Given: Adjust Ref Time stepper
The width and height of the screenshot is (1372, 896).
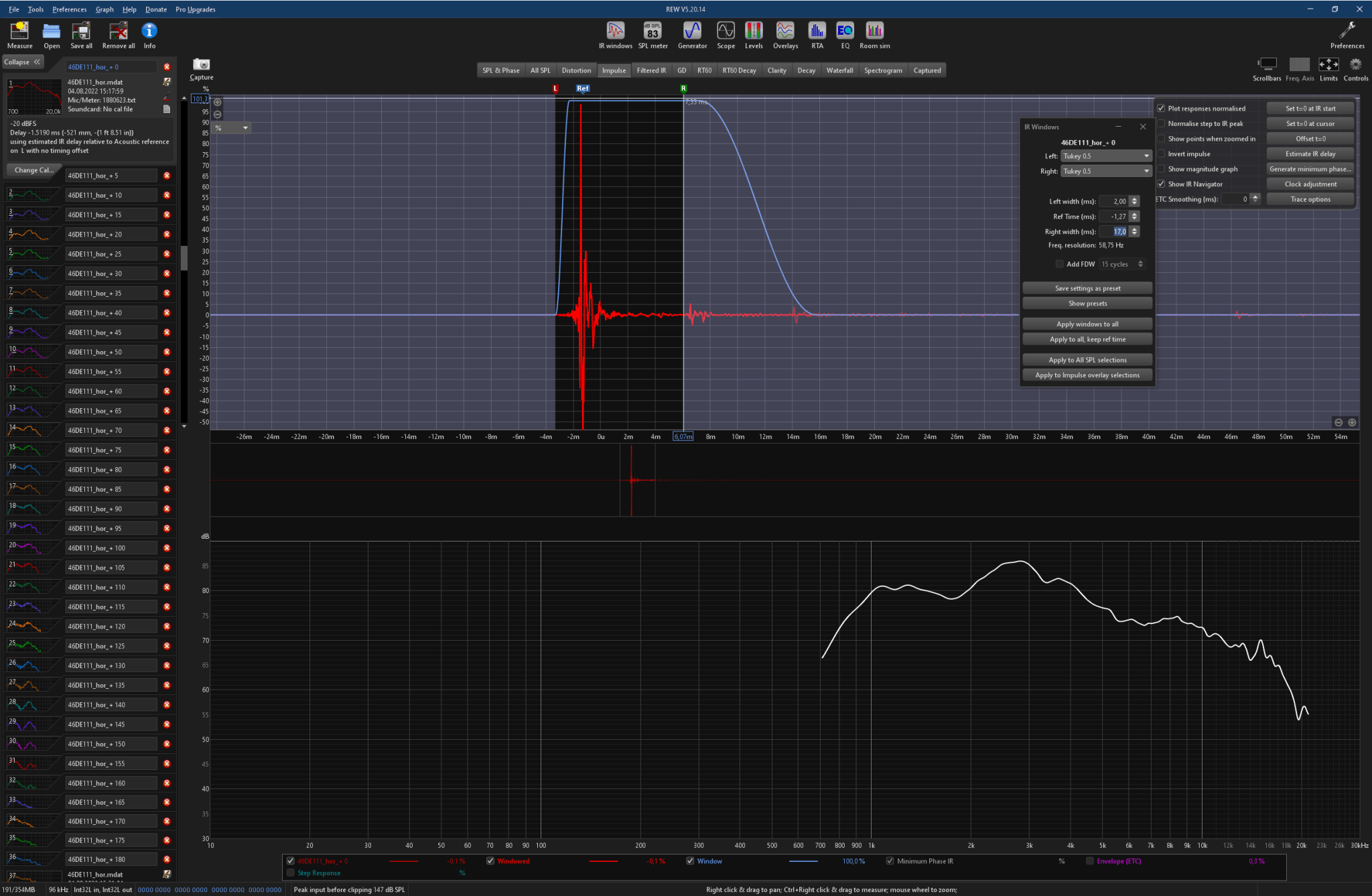Looking at the screenshot, I should [1134, 216].
